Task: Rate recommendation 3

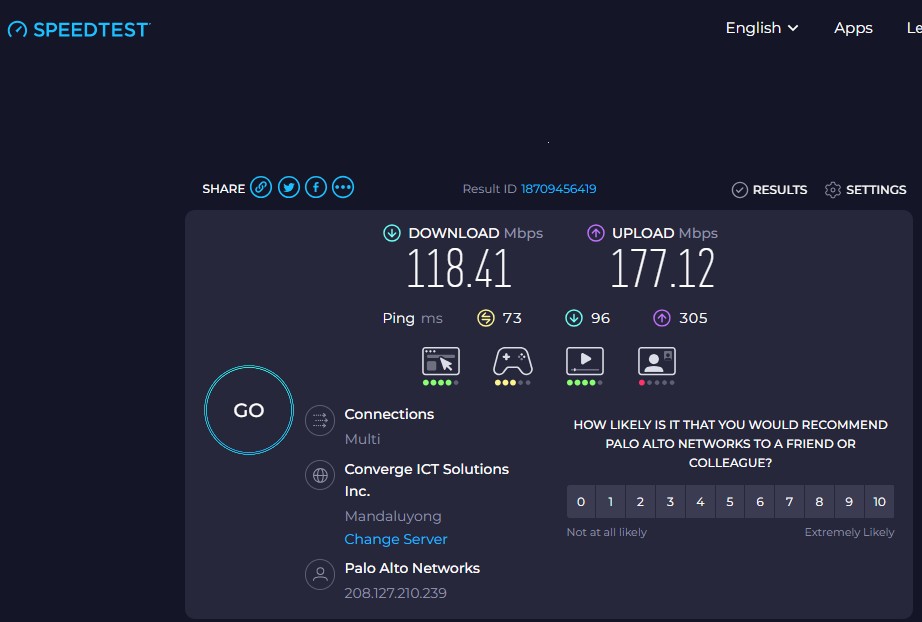Action: [x=670, y=501]
